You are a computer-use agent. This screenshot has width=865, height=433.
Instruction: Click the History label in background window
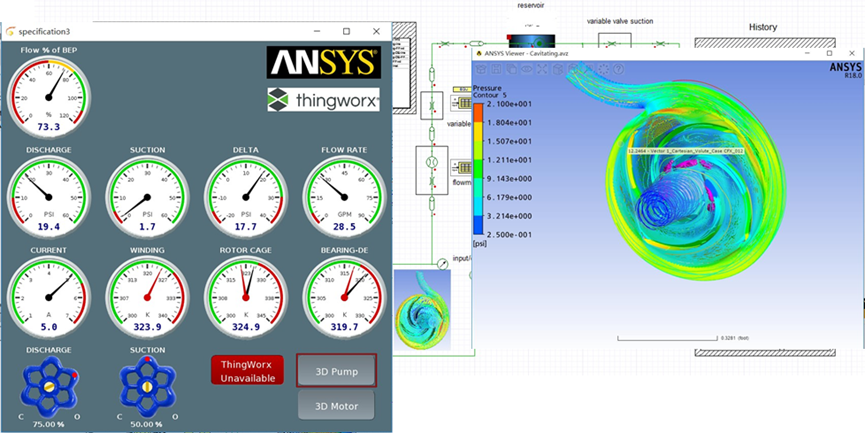pyautogui.click(x=763, y=27)
